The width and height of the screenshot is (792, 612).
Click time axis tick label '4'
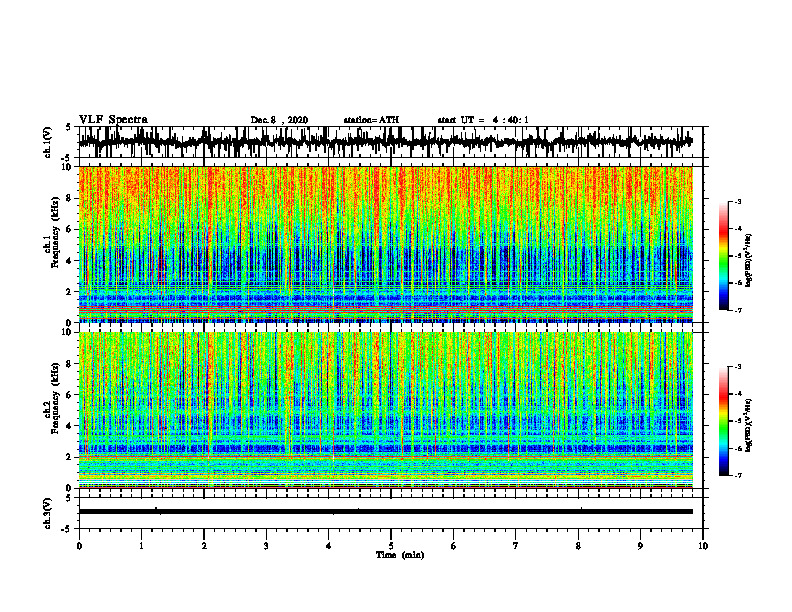pyautogui.click(x=328, y=546)
